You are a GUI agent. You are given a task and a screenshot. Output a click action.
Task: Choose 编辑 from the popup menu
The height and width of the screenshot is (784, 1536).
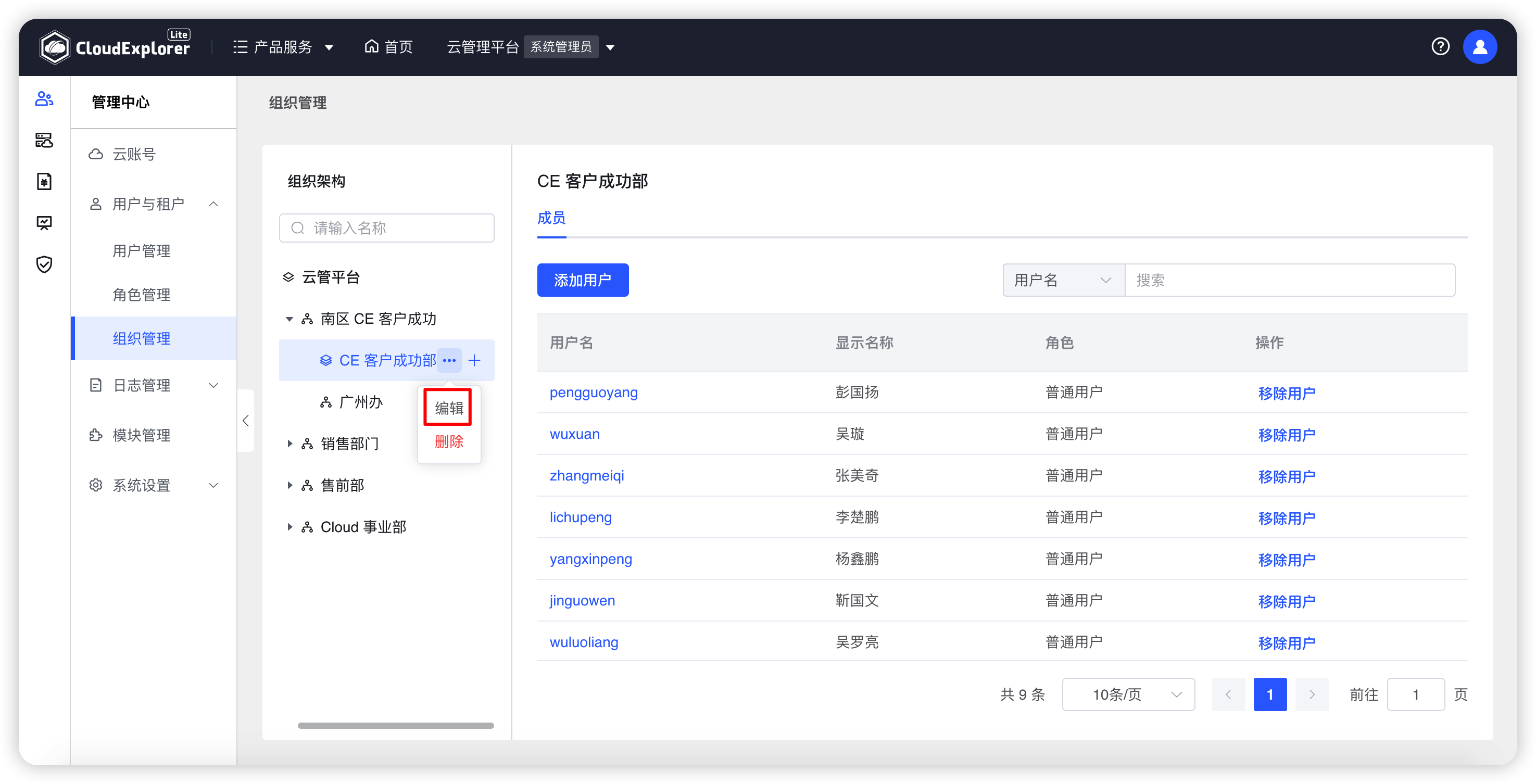(x=449, y=408)
